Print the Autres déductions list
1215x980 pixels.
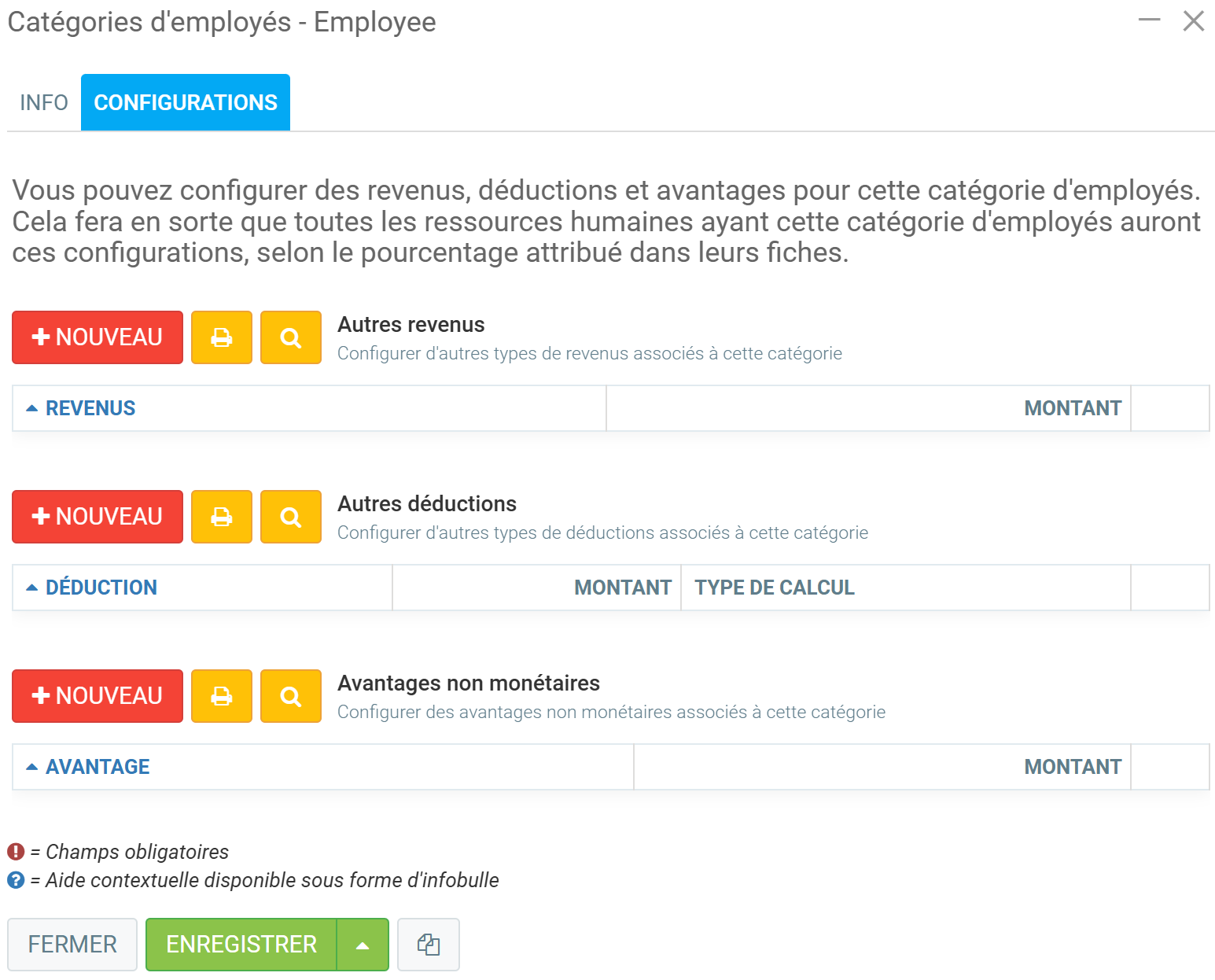tap(222, 517)
